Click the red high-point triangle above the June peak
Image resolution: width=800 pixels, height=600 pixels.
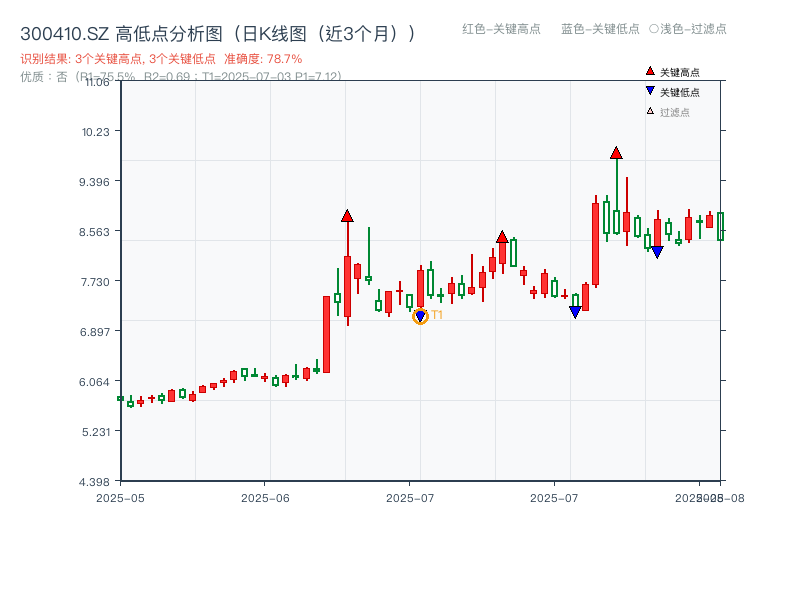tap(347, 214)
